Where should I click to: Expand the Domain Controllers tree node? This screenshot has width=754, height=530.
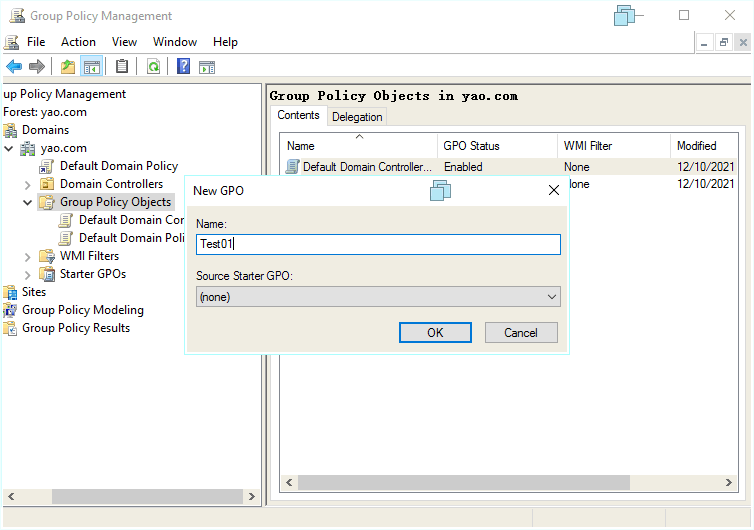[x=28, y=184]
